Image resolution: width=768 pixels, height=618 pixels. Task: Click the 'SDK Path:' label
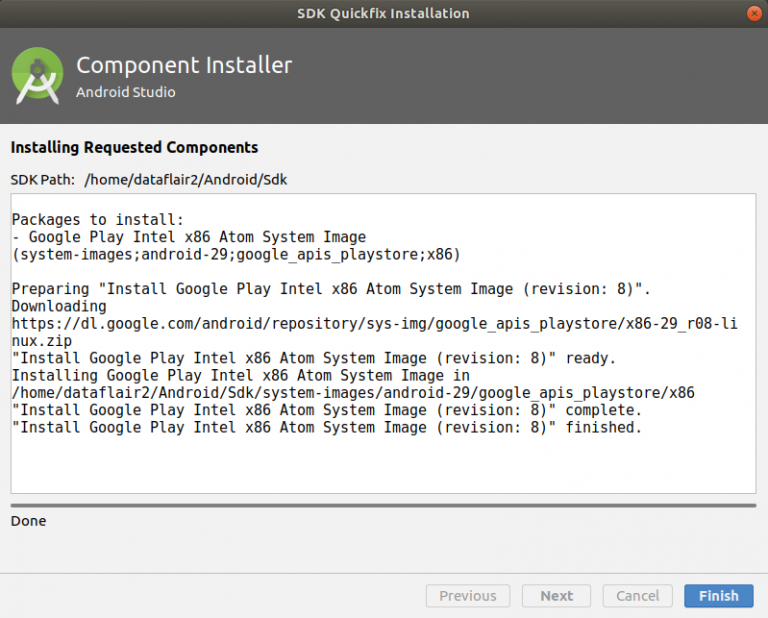[x=43, y=180]
